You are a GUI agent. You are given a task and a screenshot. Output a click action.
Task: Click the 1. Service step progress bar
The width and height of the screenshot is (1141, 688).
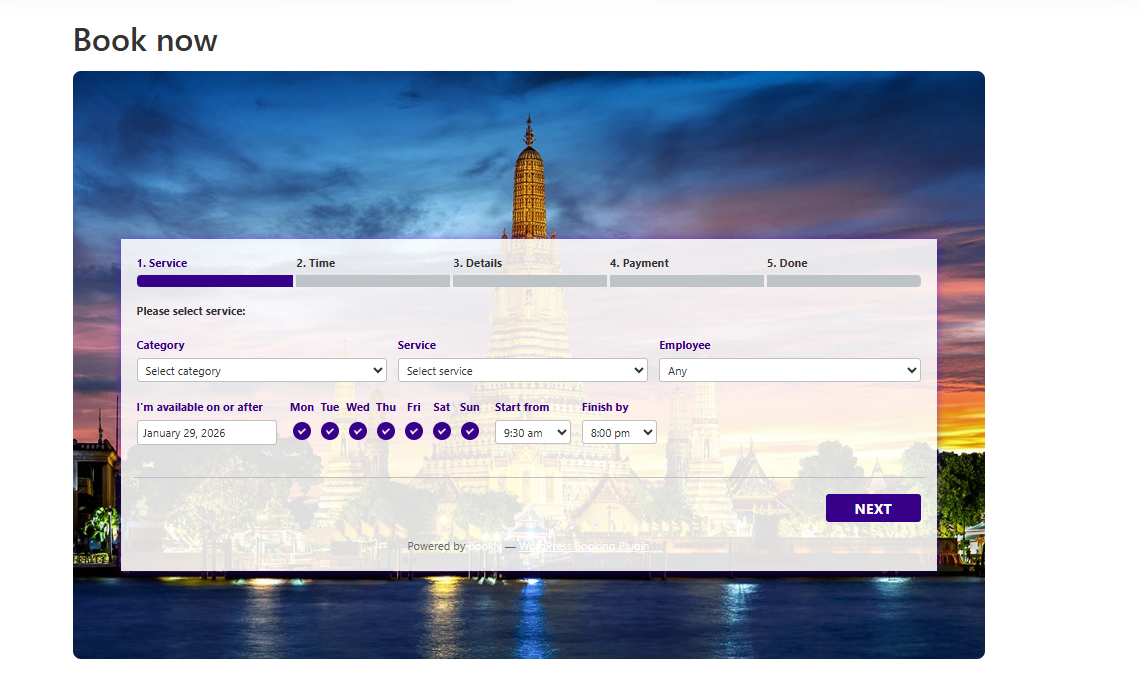pos(215,281)
